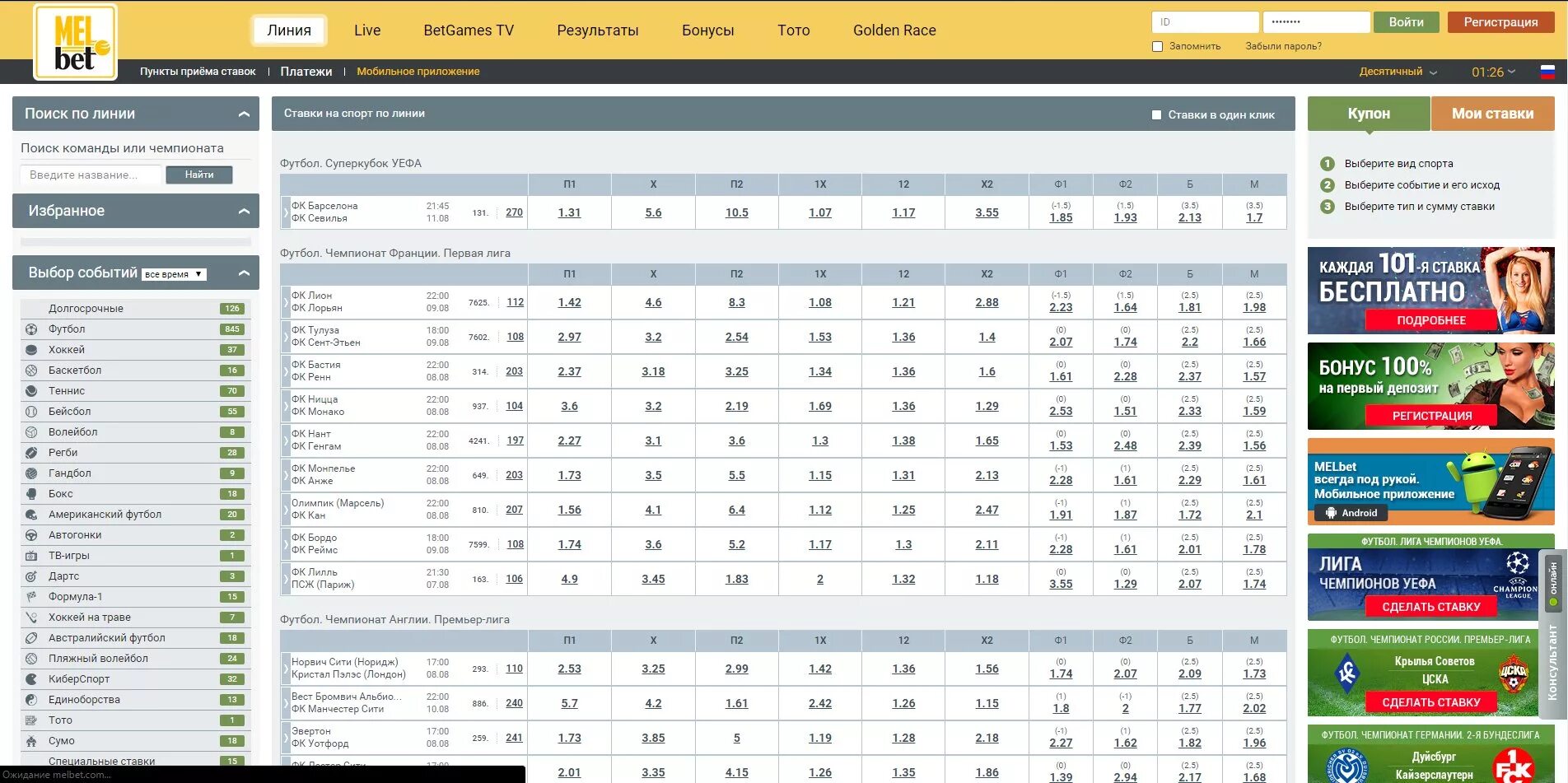Click the MELbet logo
The width and height of the screenshot is (1568, 783).
coord(75,42)
